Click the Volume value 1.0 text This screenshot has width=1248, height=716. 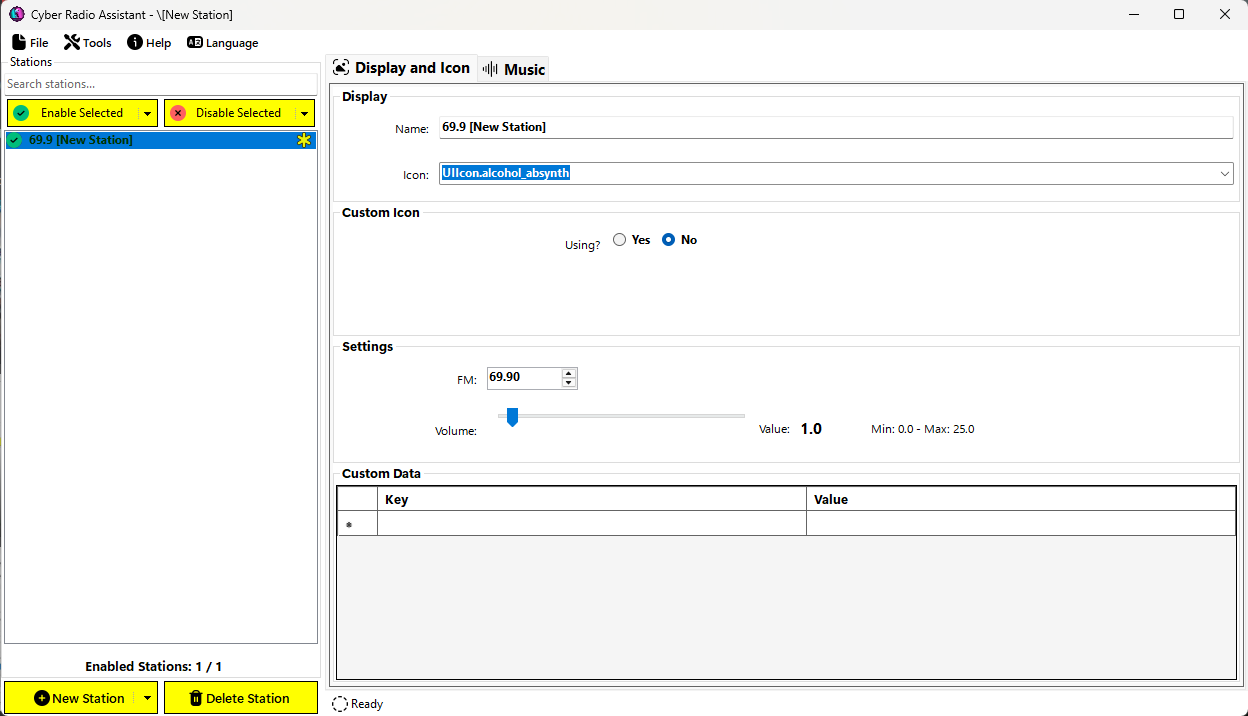[811, 429]
